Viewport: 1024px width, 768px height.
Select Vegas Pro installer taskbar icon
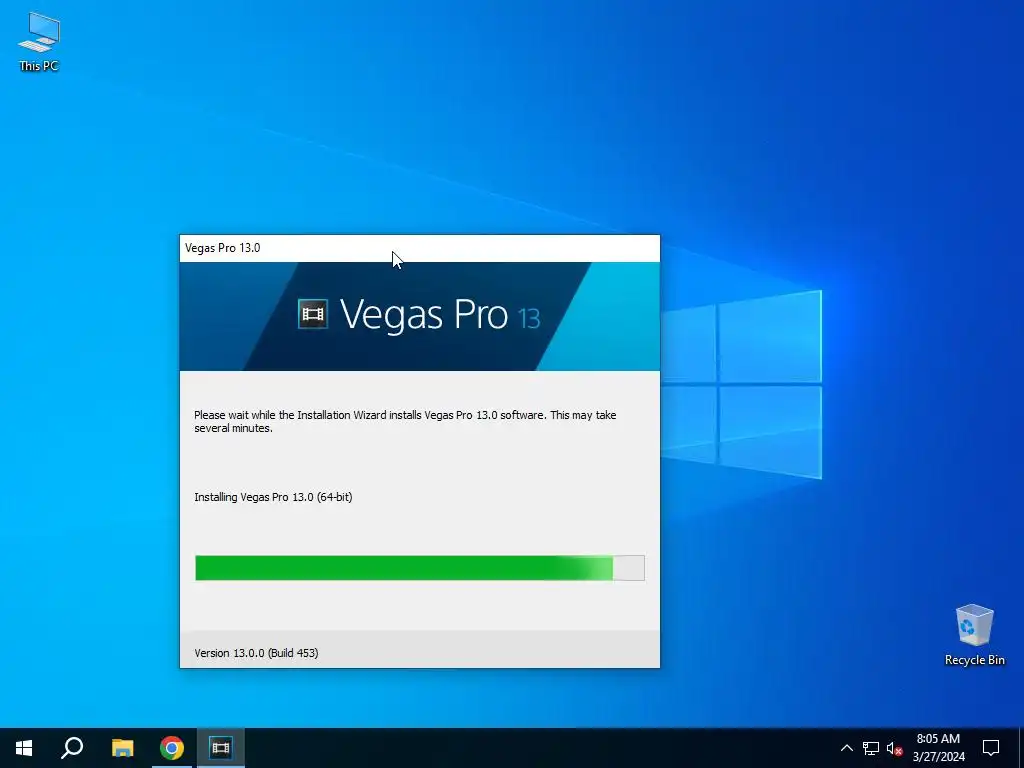[x=221, y=748]
